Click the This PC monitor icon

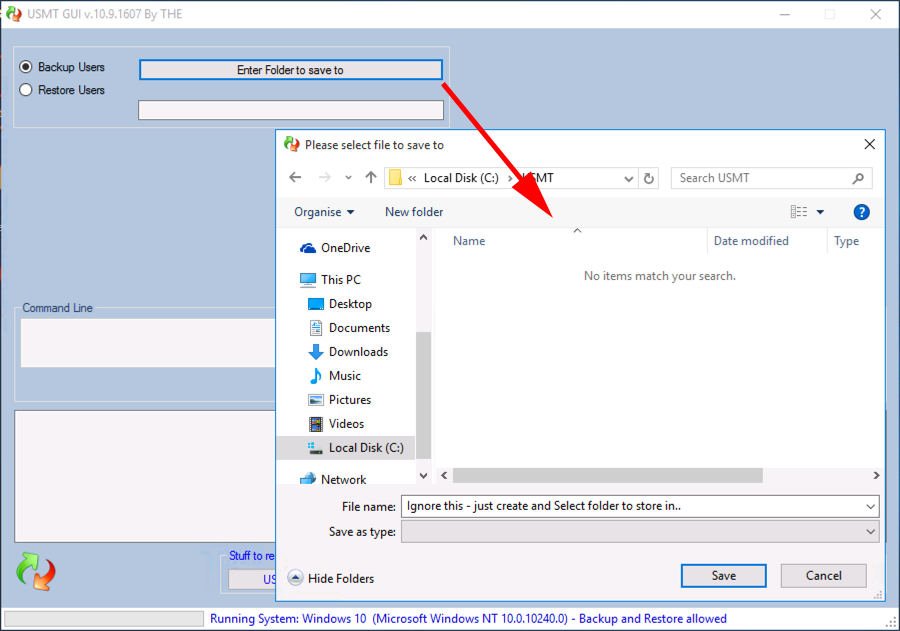[x=308, y=280]
